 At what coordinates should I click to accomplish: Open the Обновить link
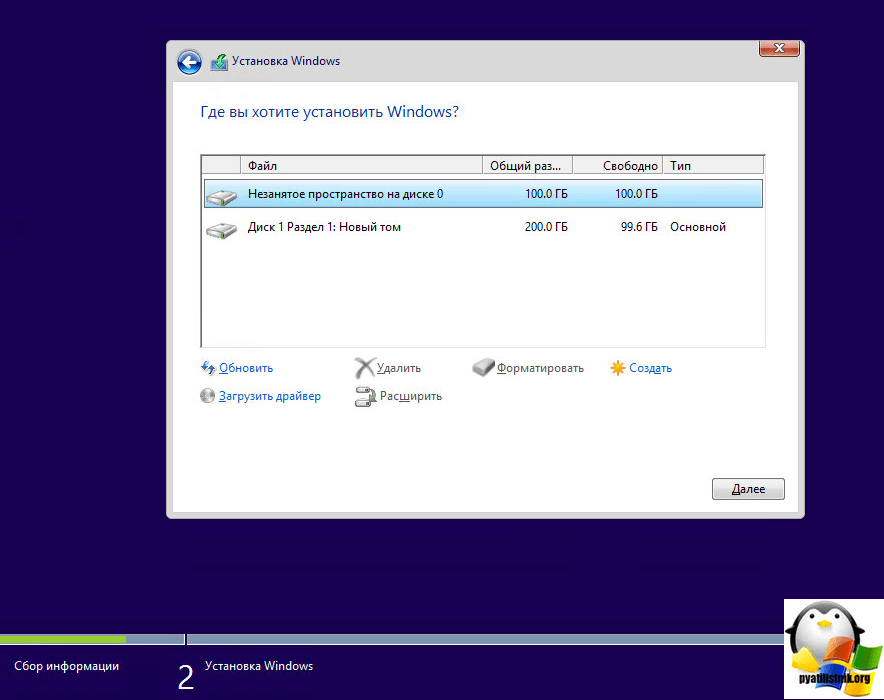click(244, 367)
